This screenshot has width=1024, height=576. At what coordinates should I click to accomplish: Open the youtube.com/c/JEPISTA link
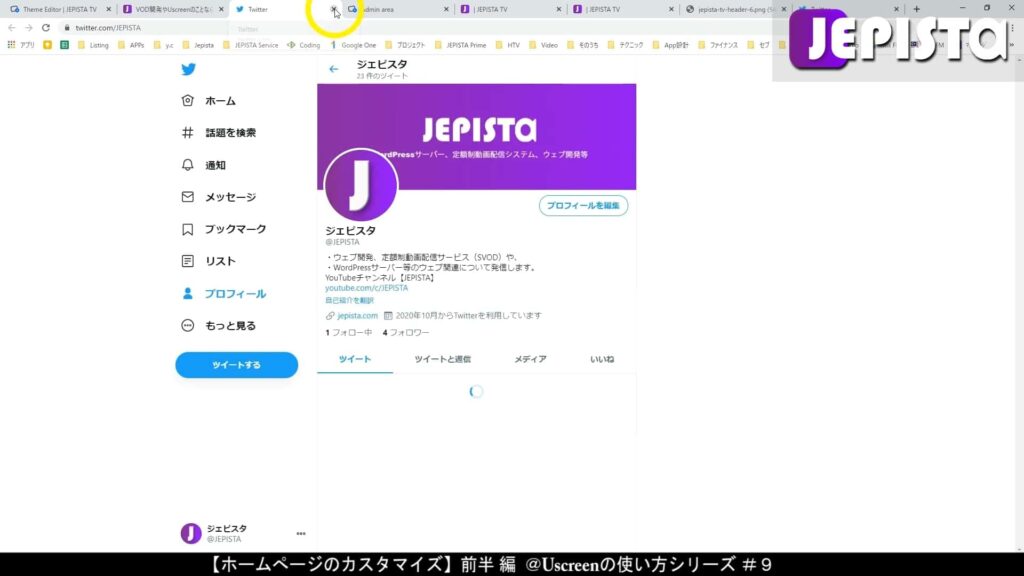pos(366,288)
